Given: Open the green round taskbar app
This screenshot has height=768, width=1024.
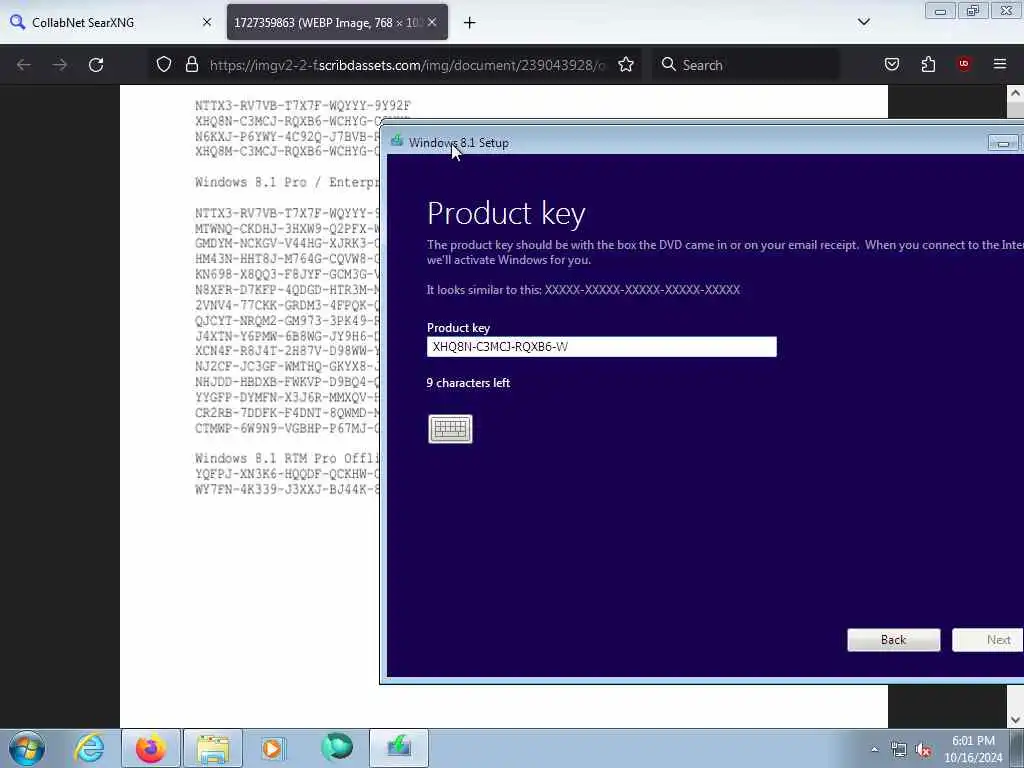Looking at the screenshot, I should 337,748.
